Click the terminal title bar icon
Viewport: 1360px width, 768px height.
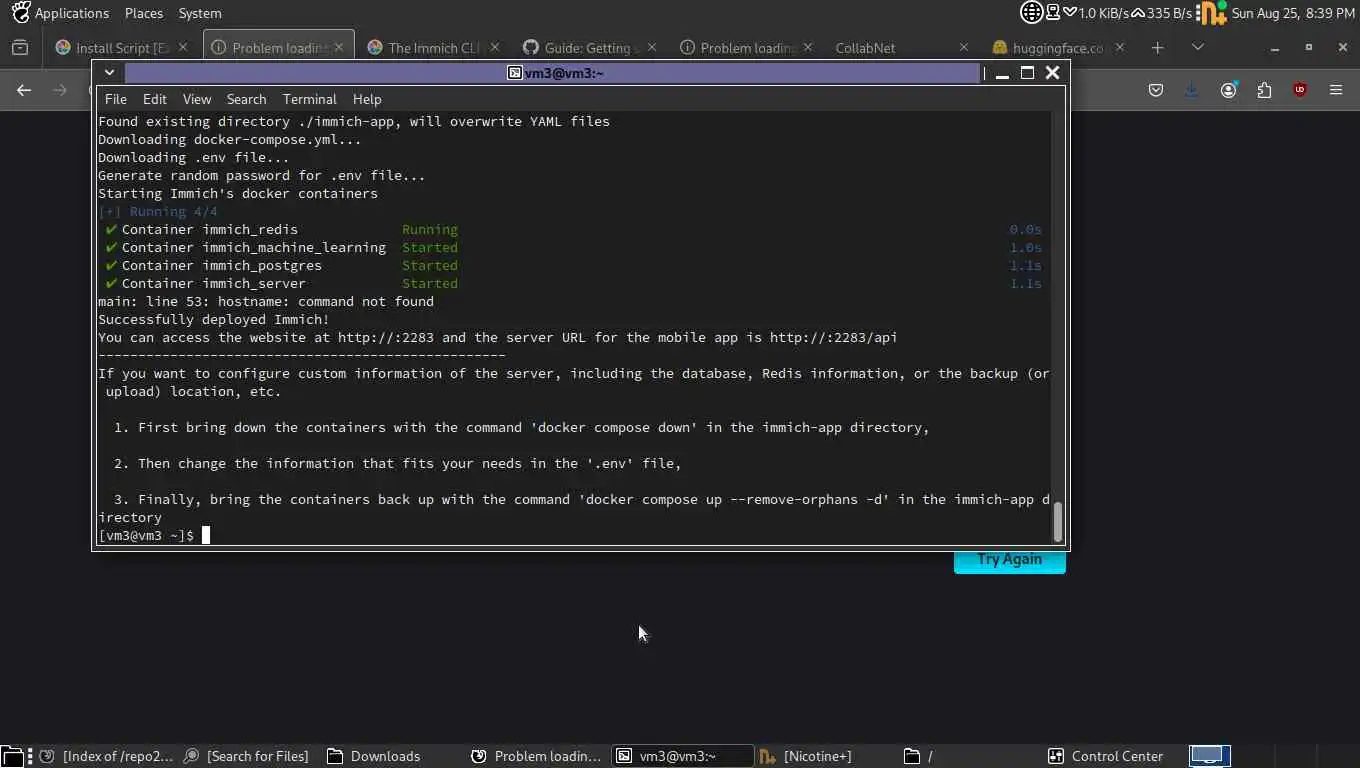[514, 73]
